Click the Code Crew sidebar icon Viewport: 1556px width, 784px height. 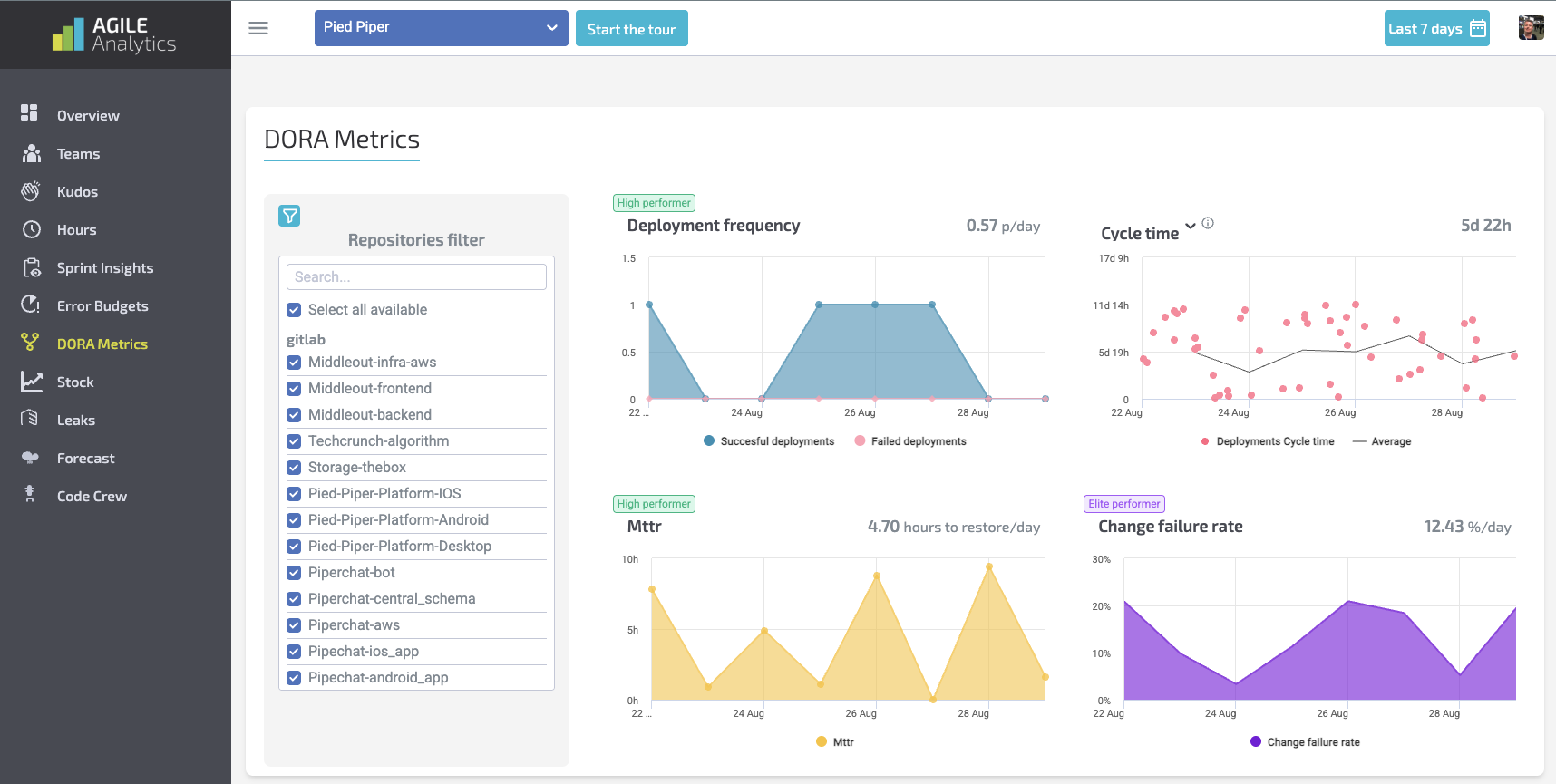[31, 495]
